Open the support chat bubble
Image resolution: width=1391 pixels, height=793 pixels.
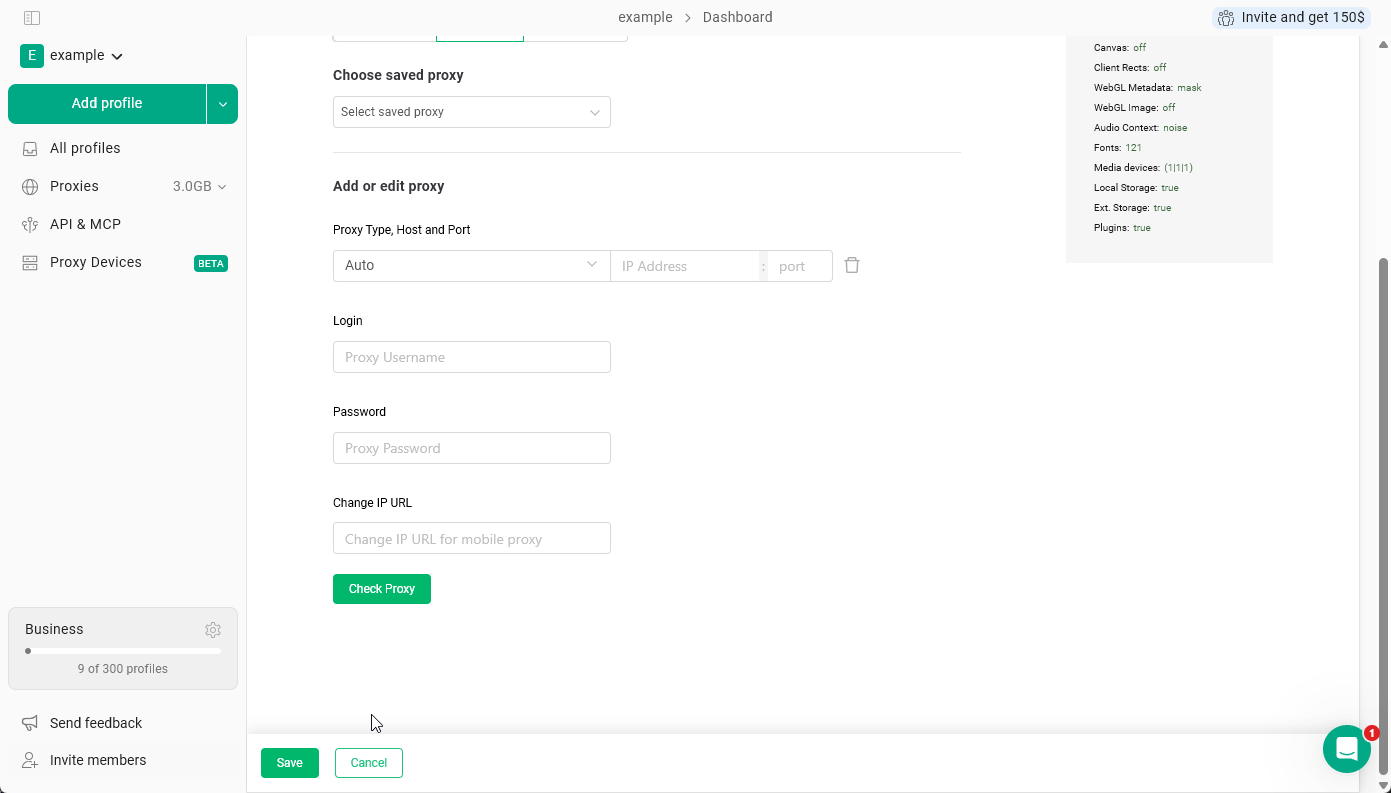coord(1347,749)
